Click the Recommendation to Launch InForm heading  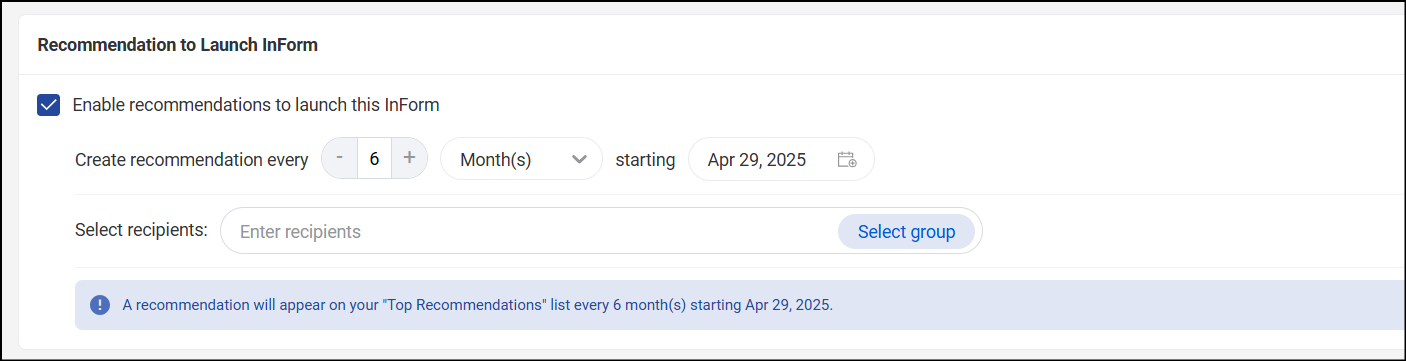(177, 45)
